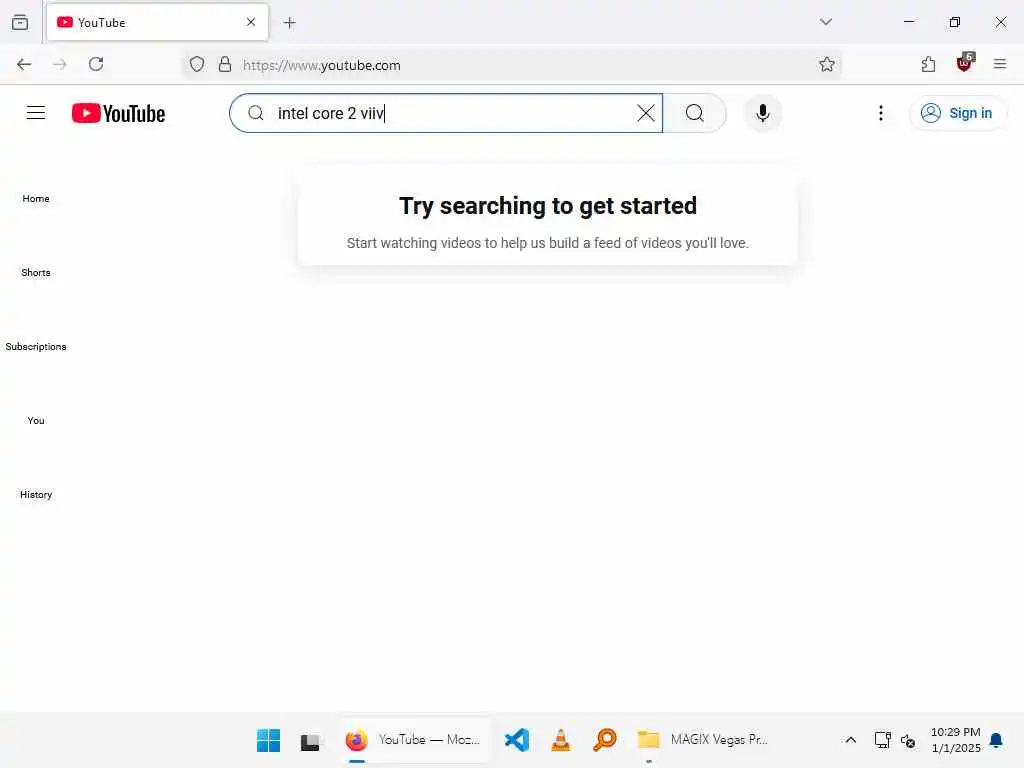Open a new browser tab
This screenshot has height=768, width=1024.
pos(289,23)
